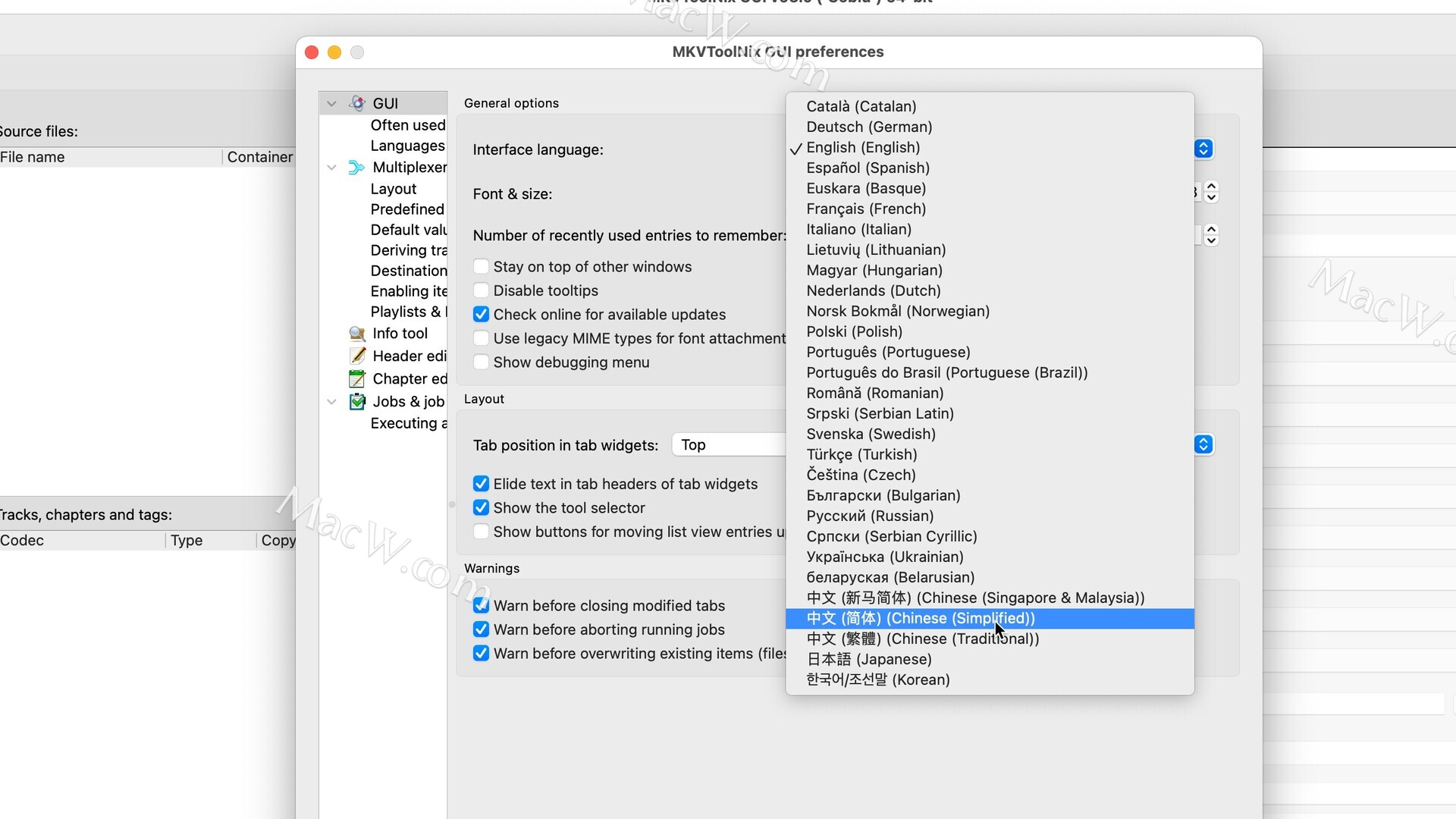
Task: Select Playlists & Blu-rays tree item
Action: pos(408,312)
